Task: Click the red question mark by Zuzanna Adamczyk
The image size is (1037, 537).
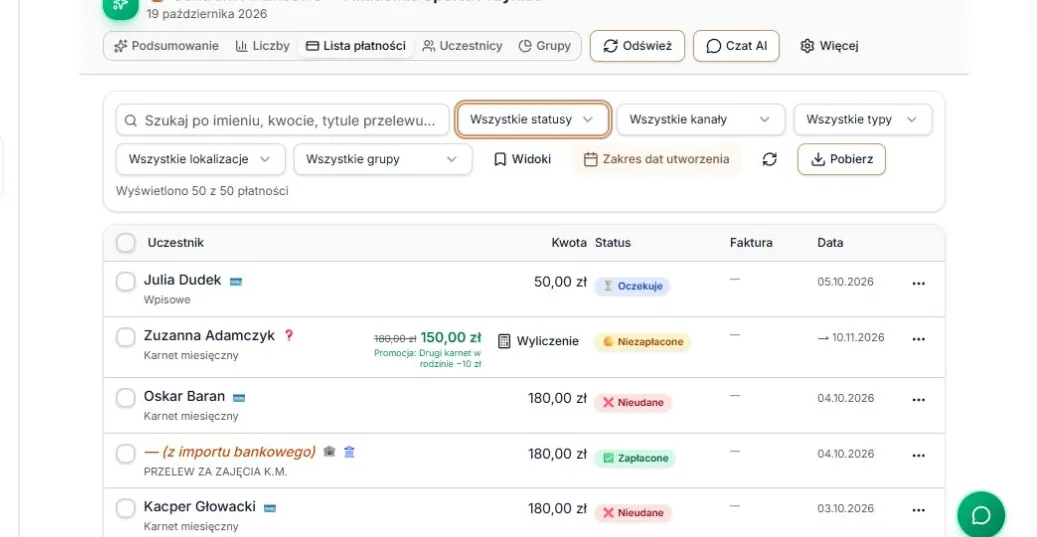Action: (288, 335)
